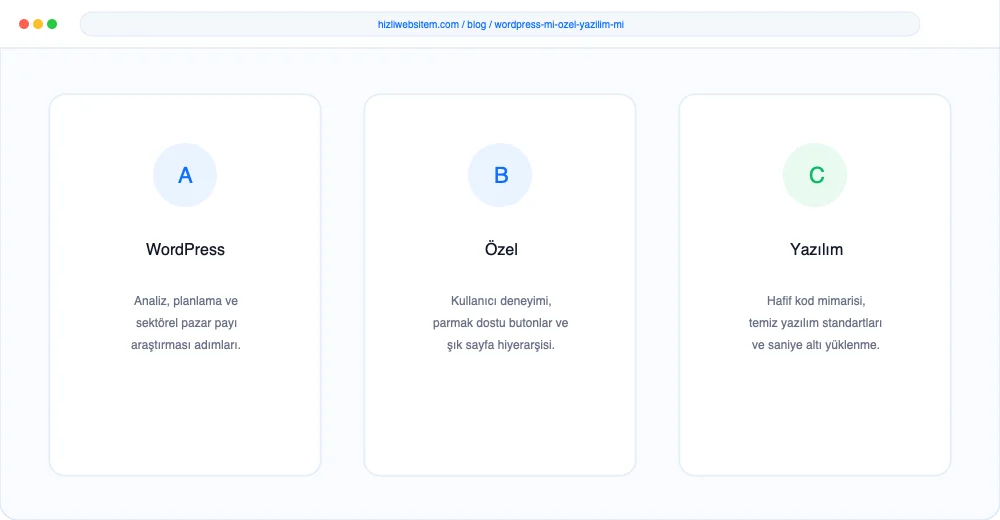The width and height of the screenshot is (1000, 520).
Task: Select the 'temiz yazılım standartları' text line
Action: [815, 323]
